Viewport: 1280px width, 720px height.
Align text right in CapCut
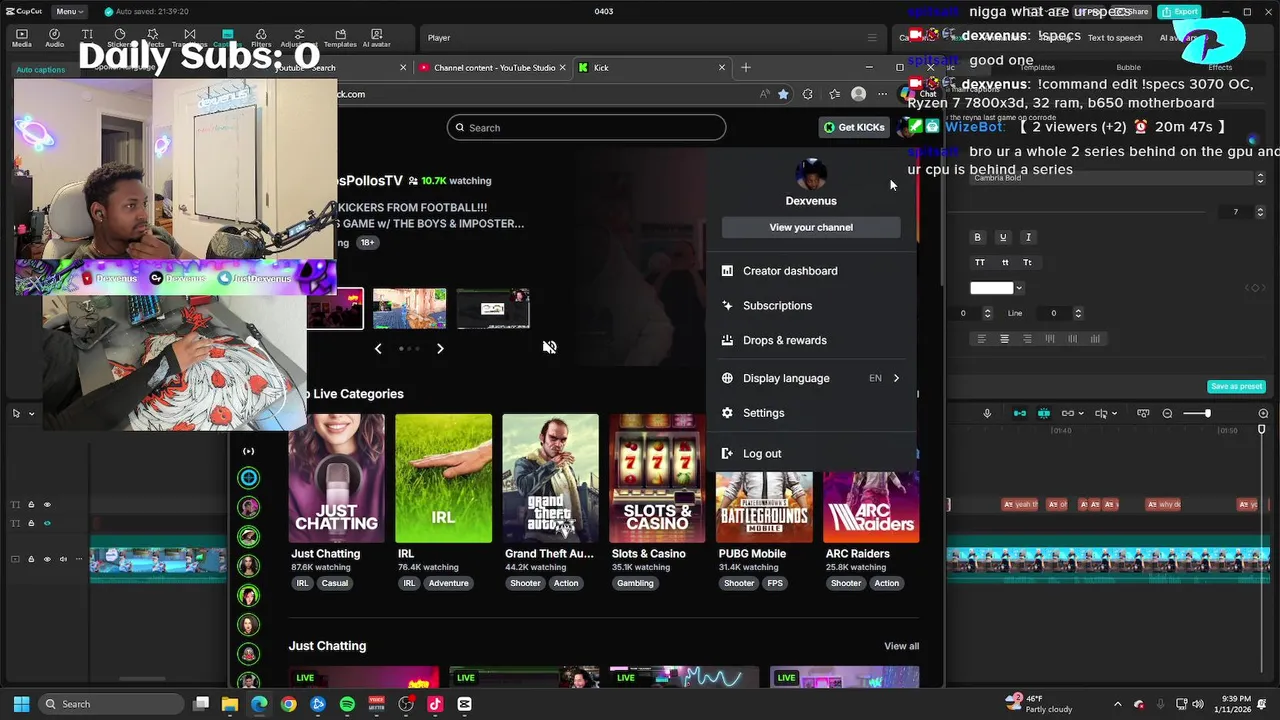[1027, 339]
